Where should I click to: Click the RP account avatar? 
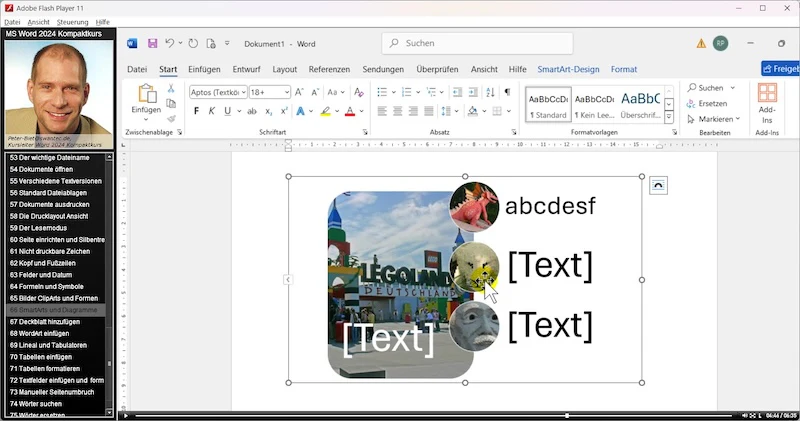point(720,43)
